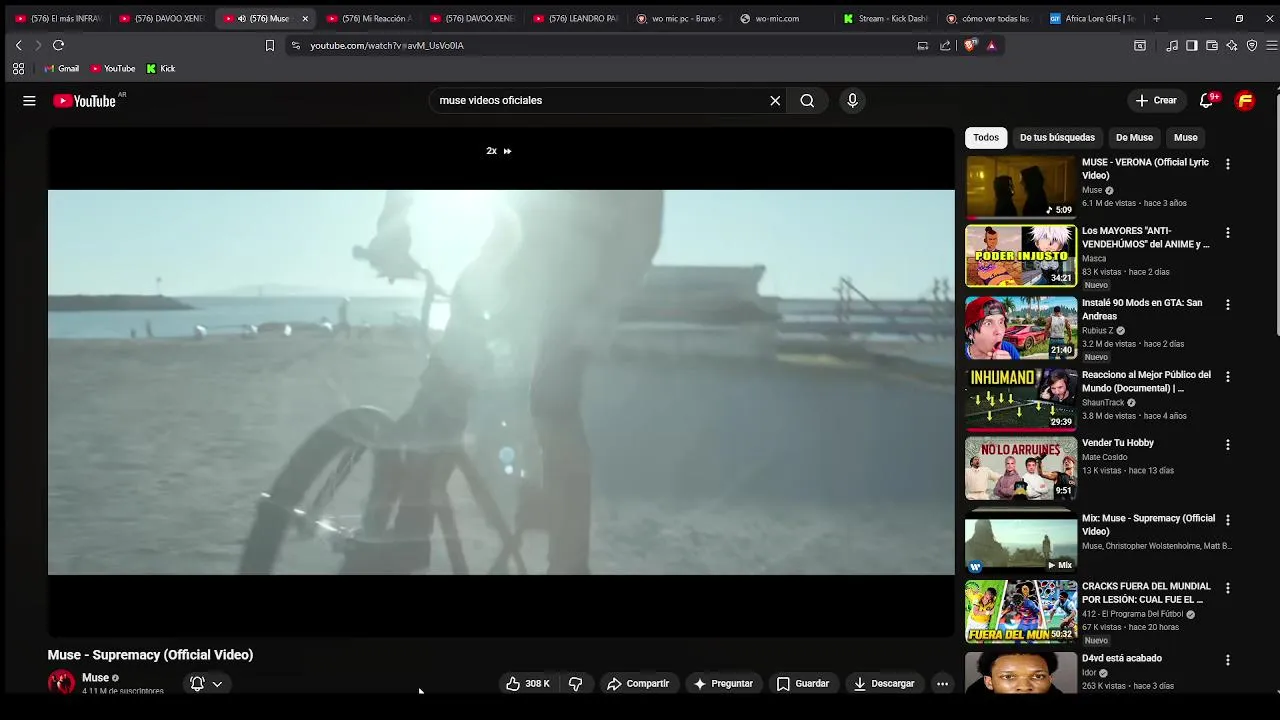Select the De Muse chip
Viewport: 1280px width, 720px height.
tap(1134, 138)
